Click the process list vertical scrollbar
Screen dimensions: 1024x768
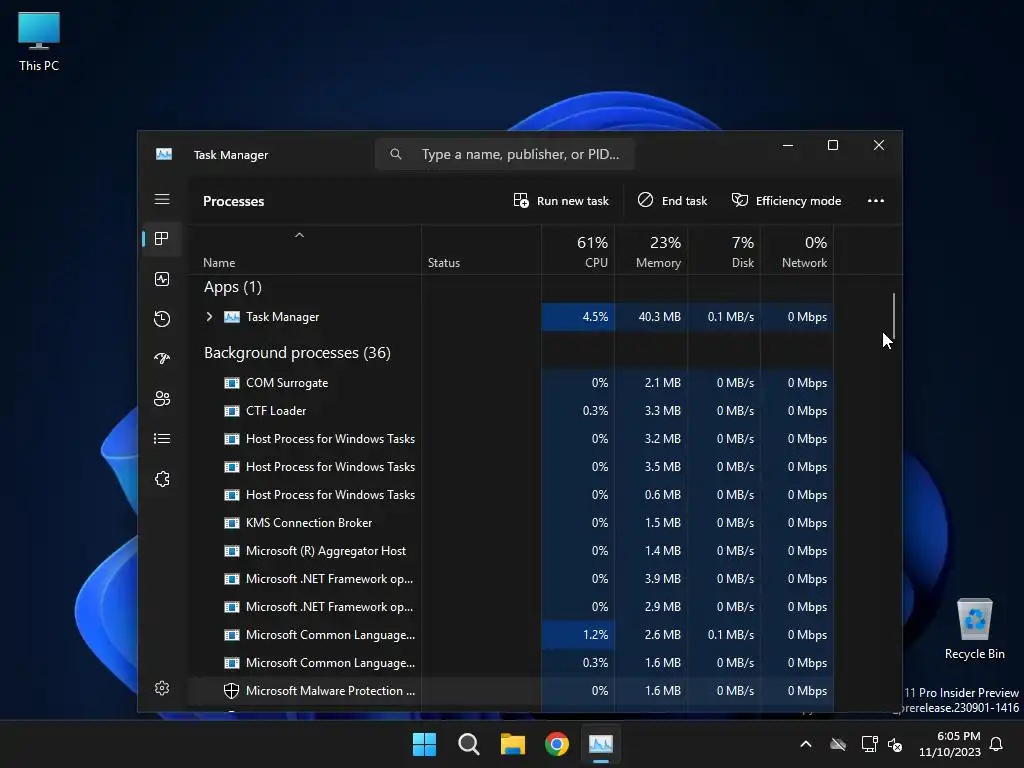click(893, 315)
